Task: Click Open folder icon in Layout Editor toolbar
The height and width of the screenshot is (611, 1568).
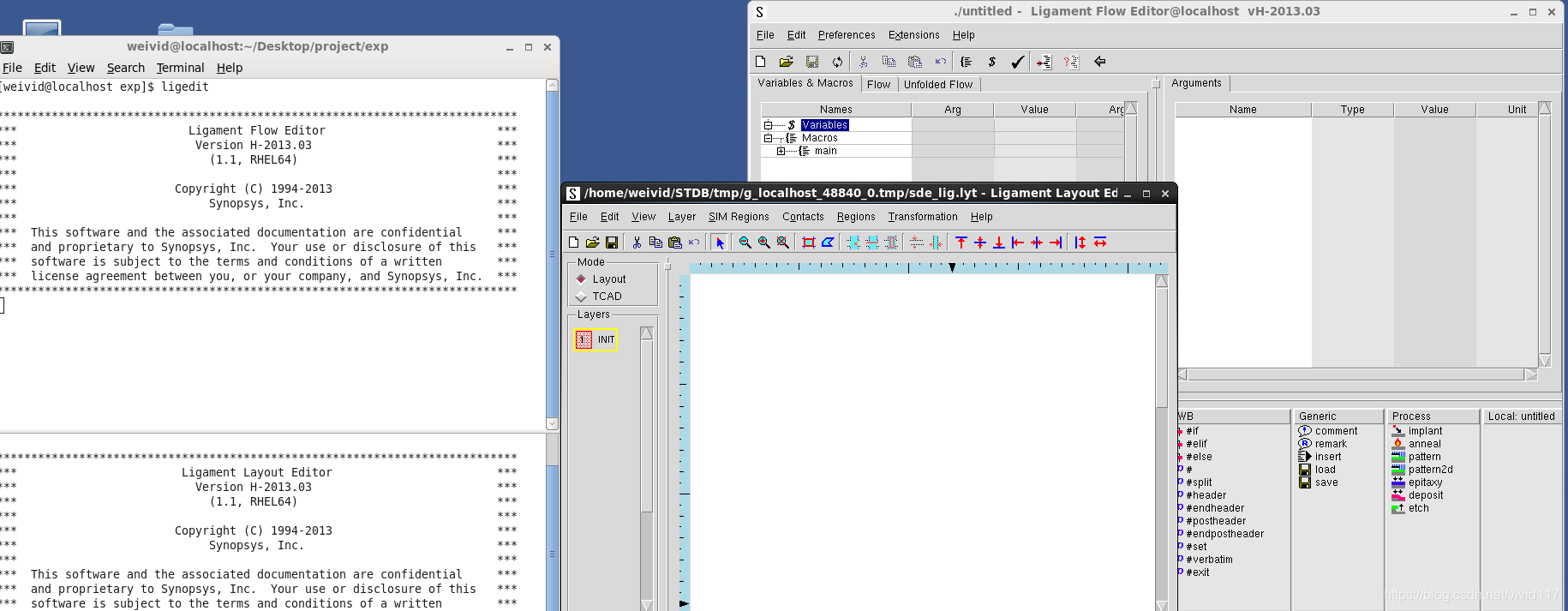Action: pos(593,243)
